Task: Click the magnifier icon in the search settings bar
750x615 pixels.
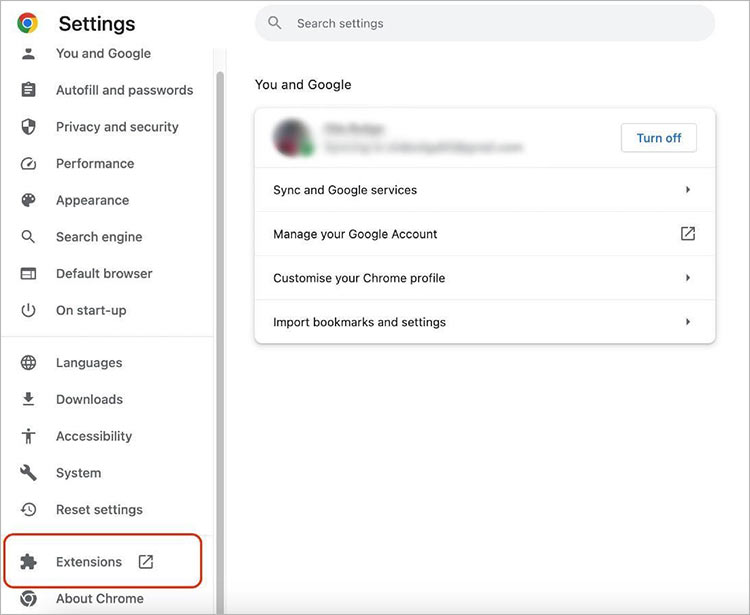Action: [275, 23]
